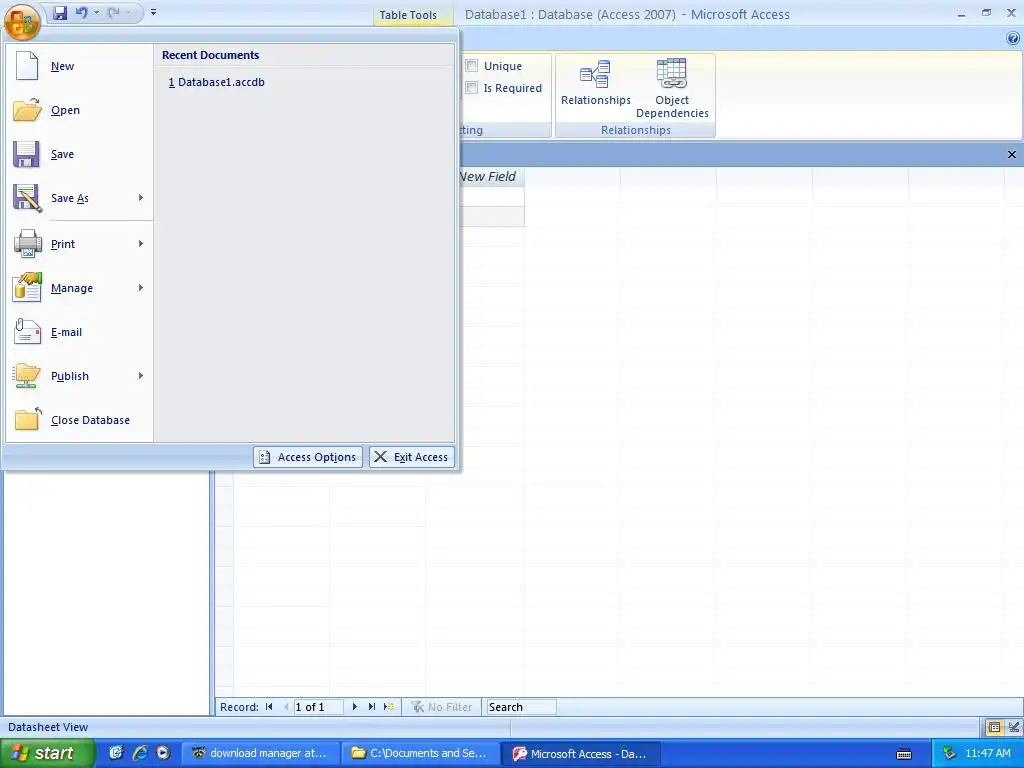Click the current record number box
The height and width of the screenshot is (768, 1024).
coord(318,707)
